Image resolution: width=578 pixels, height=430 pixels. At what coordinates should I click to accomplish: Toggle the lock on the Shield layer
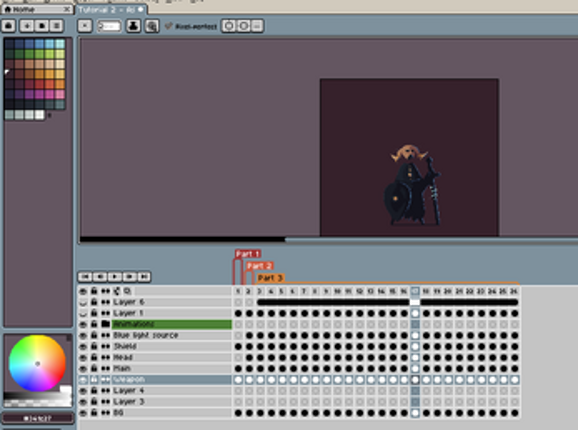point(94,346)
